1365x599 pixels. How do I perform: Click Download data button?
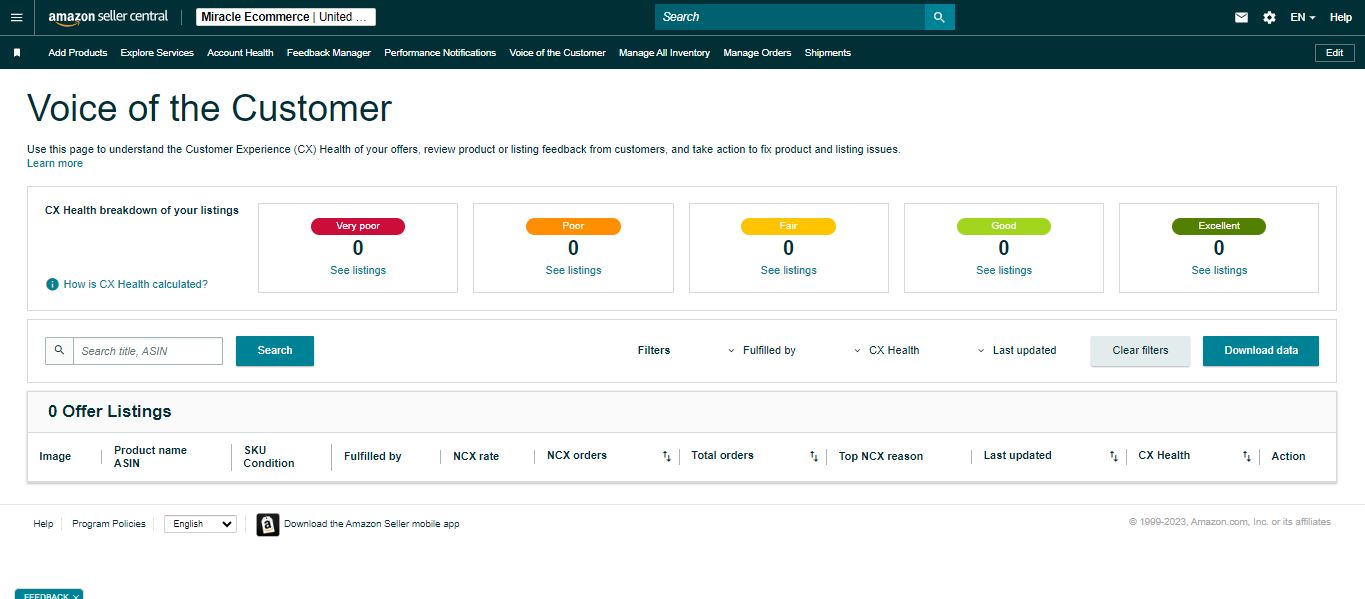(1261, 351)
